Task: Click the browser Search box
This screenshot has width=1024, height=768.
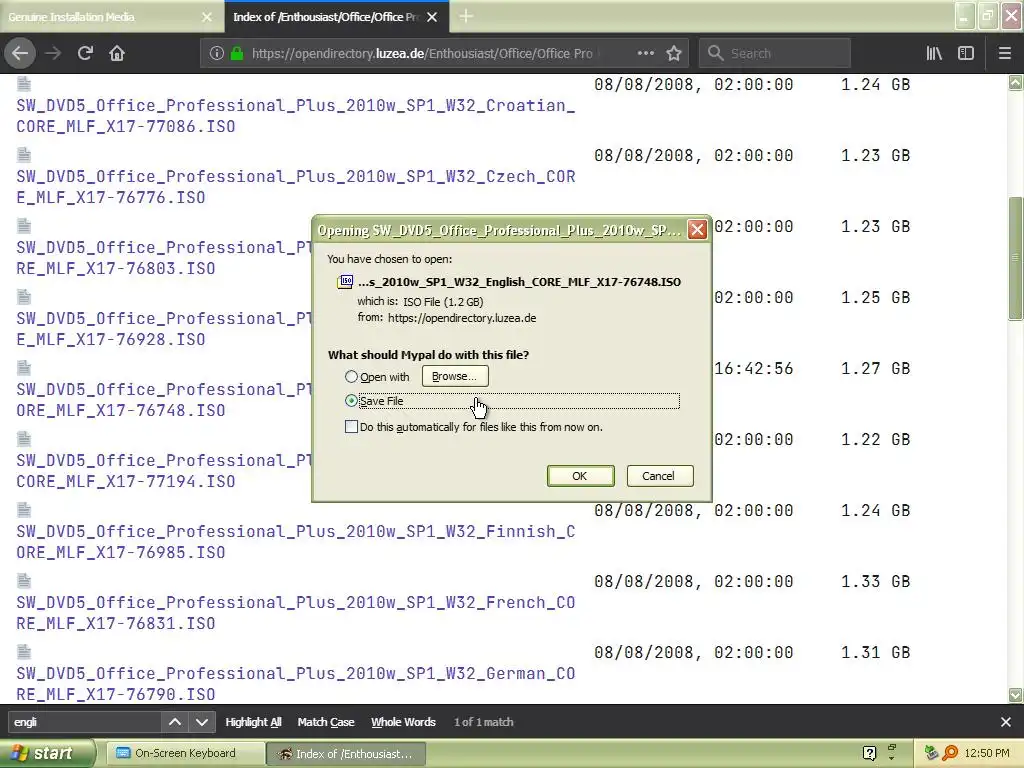Action: 775,54
